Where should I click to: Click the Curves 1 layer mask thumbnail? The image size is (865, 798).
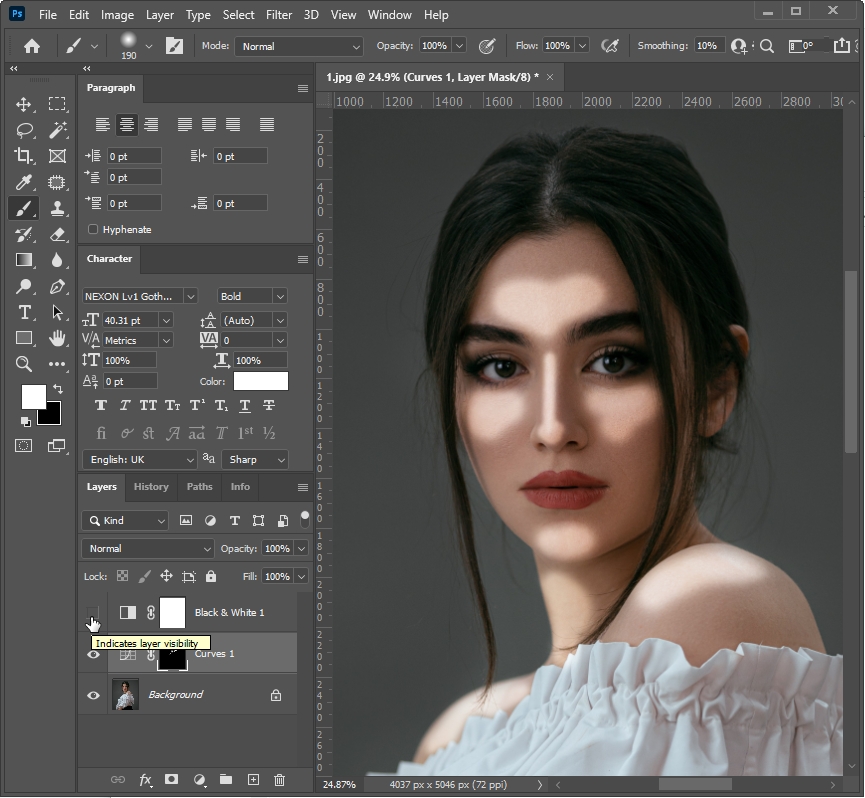click(172, 657)
